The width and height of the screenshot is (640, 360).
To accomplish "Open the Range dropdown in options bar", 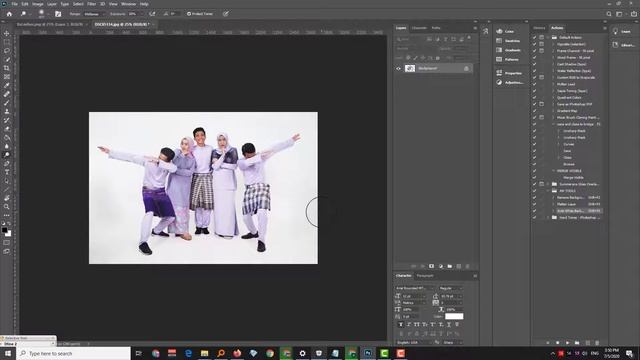I will point(93,14).
